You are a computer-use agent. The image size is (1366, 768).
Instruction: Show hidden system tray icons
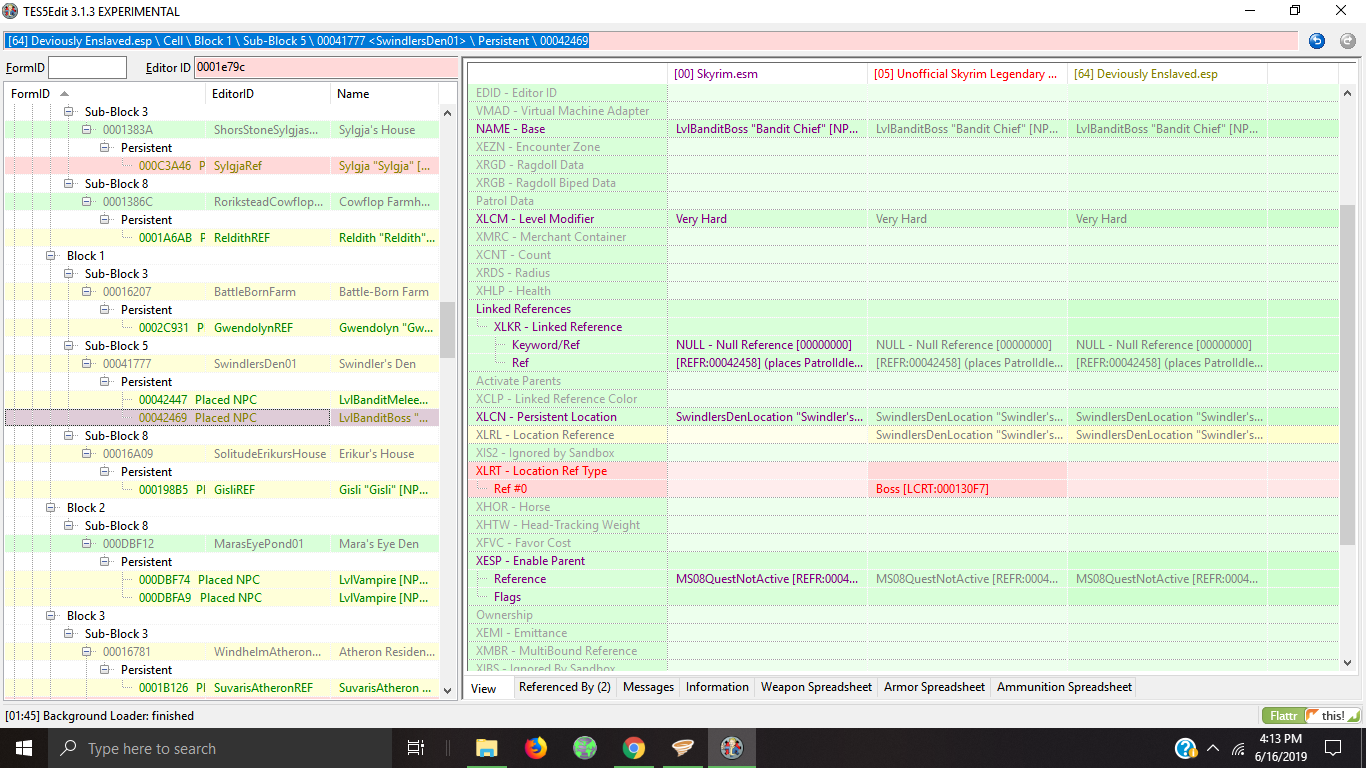coord(1214,748)
